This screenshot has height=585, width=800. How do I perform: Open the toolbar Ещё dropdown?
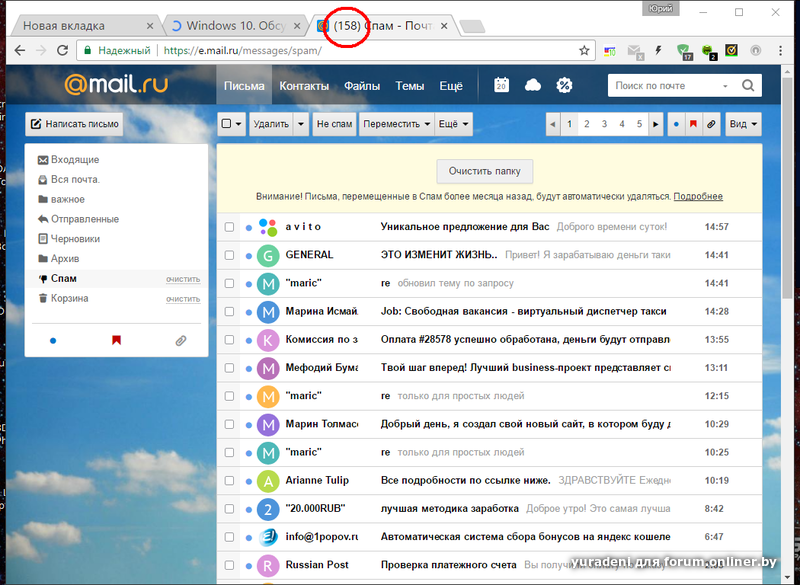point(454,124)
